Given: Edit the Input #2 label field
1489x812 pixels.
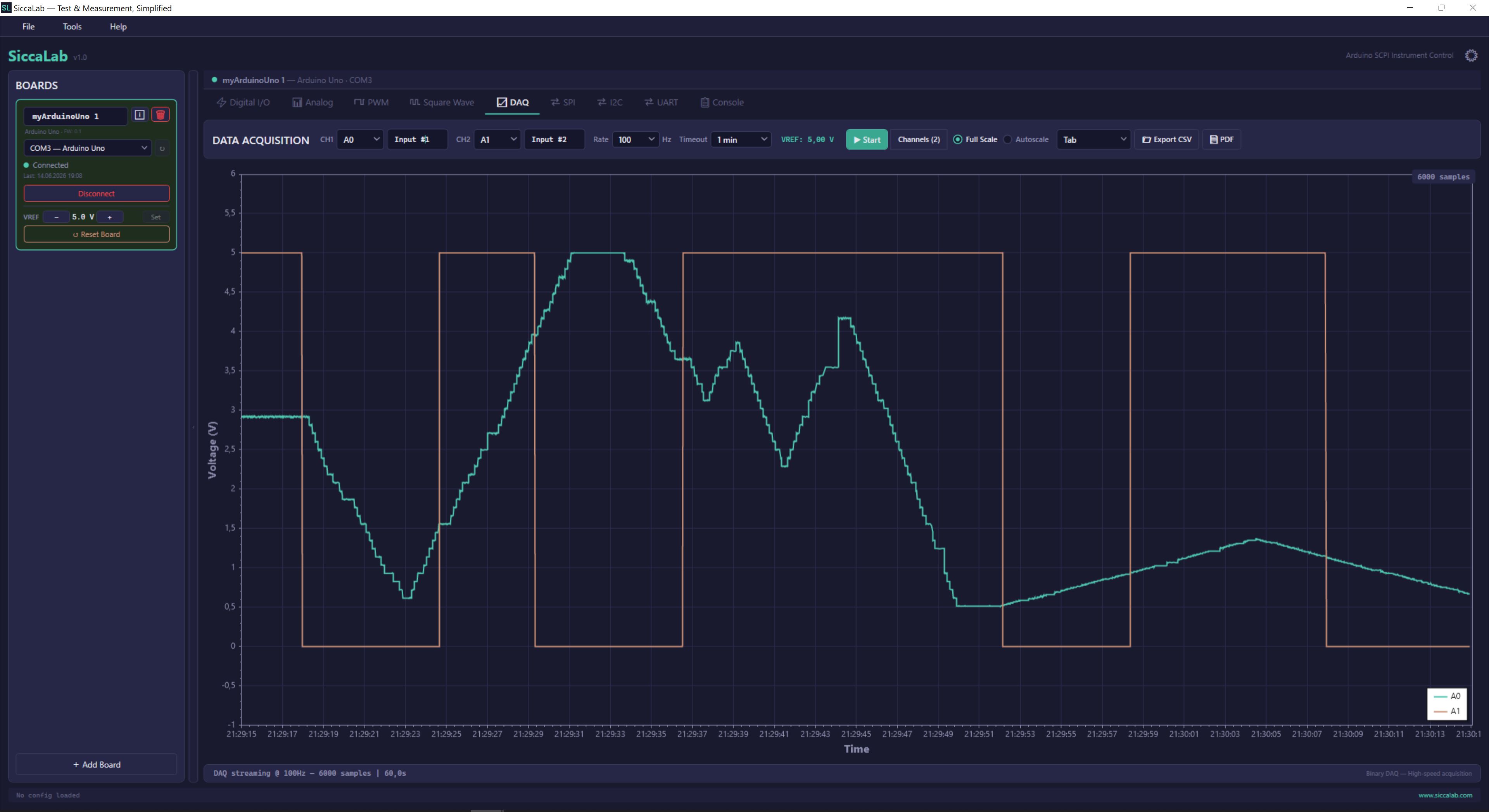Looking at the screenshot, I should click(554, 139).
